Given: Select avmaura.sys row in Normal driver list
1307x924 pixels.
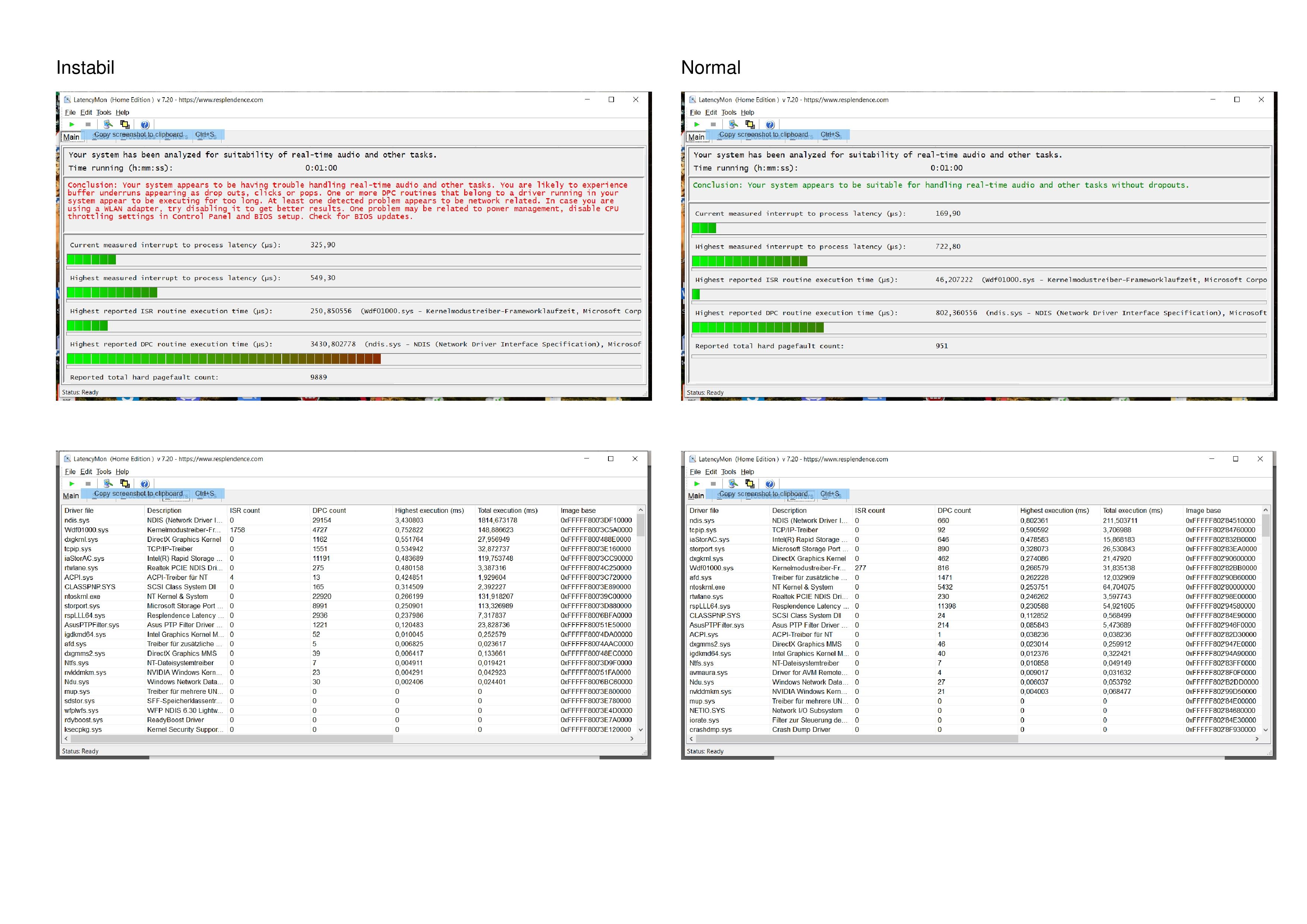Looking at the screenshot, I should click(x=708, y=673).
